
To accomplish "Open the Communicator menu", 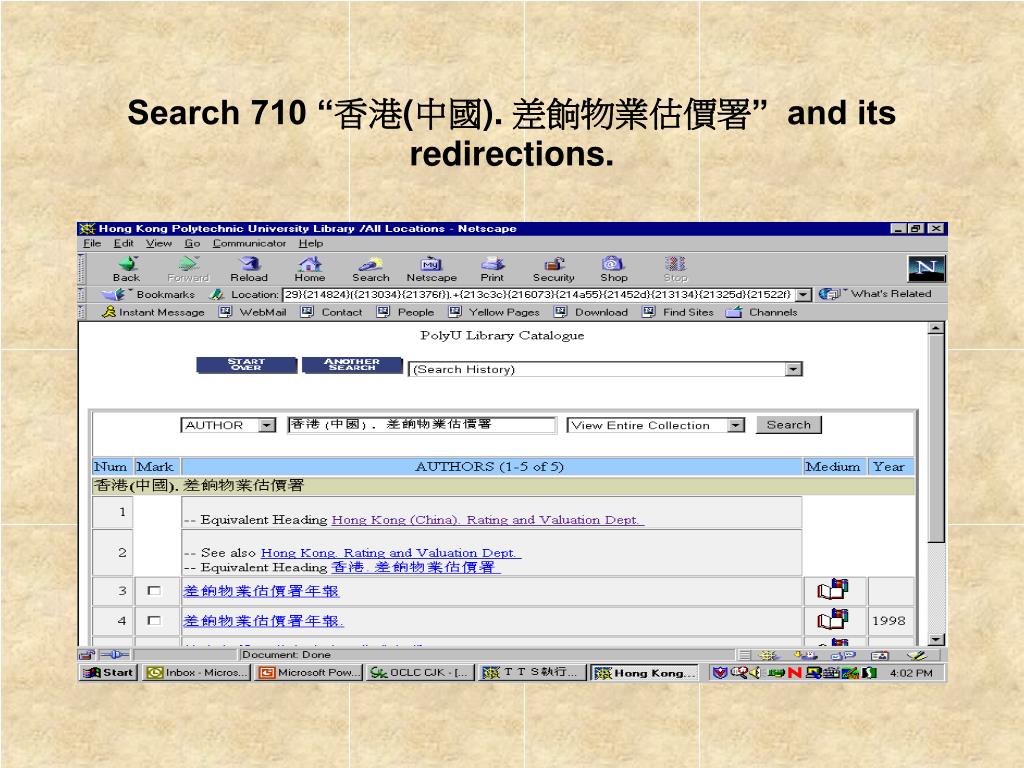I will point(249,244).
